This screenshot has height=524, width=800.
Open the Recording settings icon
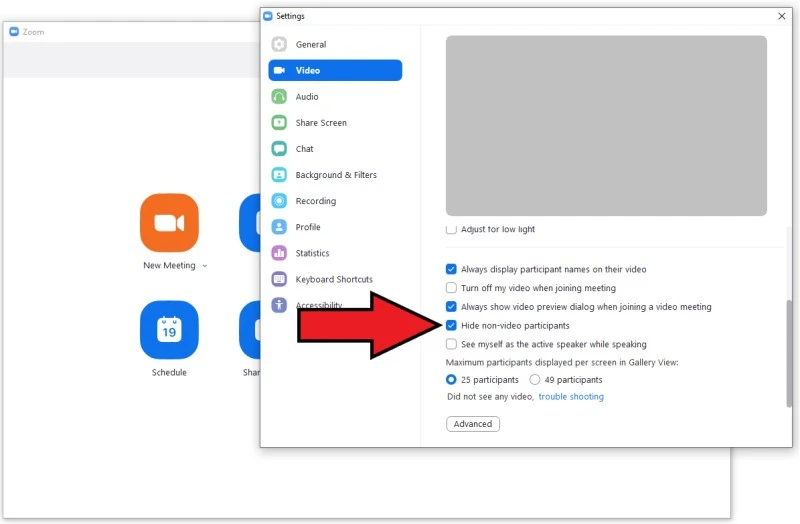[x=279, y=201]
